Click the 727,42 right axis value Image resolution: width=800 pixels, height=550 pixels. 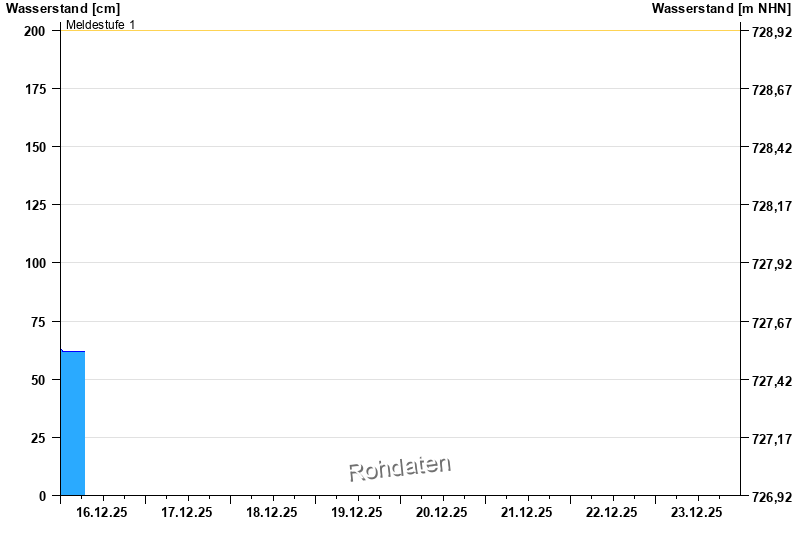tap(771, 381)
